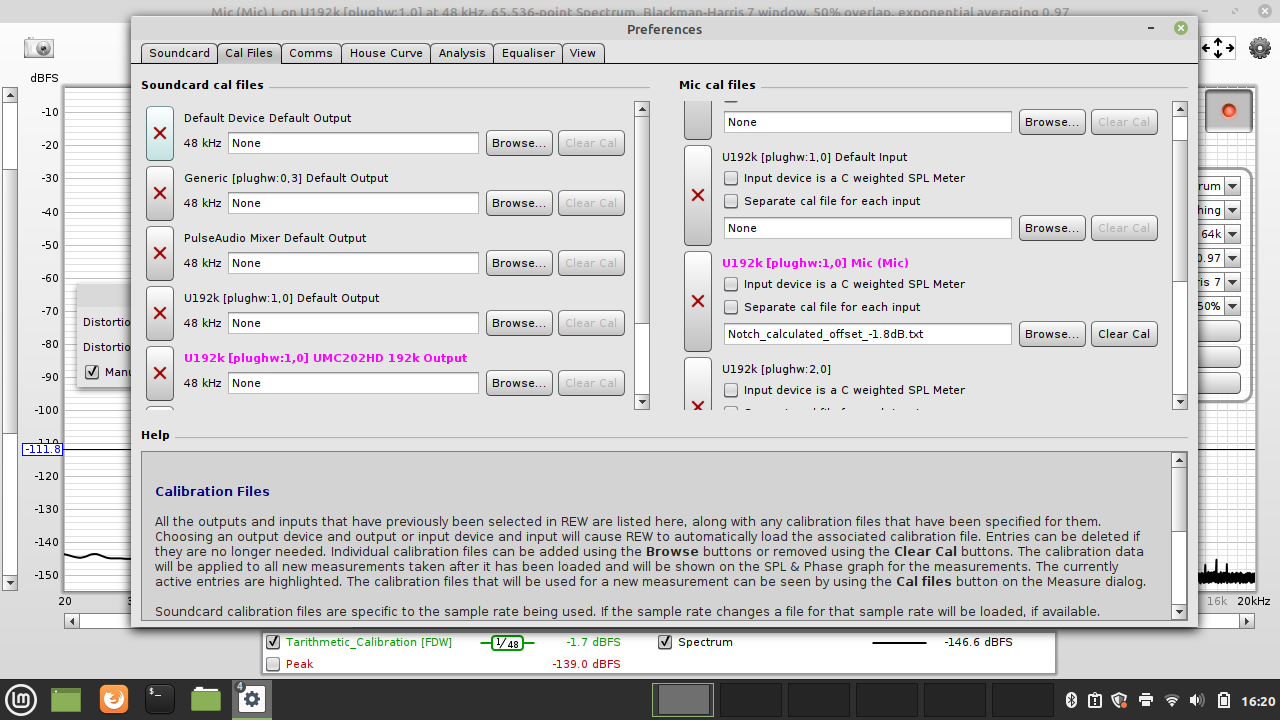Open the update manager shield icon
1280x720 pixels.
click(x=1120, y=700)
